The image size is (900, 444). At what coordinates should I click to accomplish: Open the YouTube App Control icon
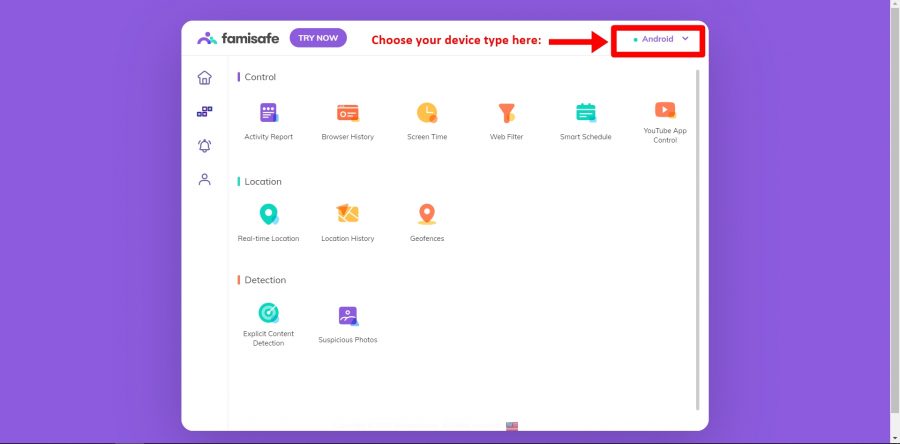[665, 110]
